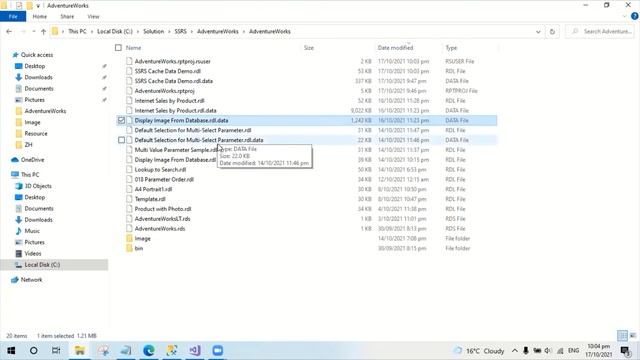Open Quick Access Toolbar customize dropdown

click(x=38, y=6)
